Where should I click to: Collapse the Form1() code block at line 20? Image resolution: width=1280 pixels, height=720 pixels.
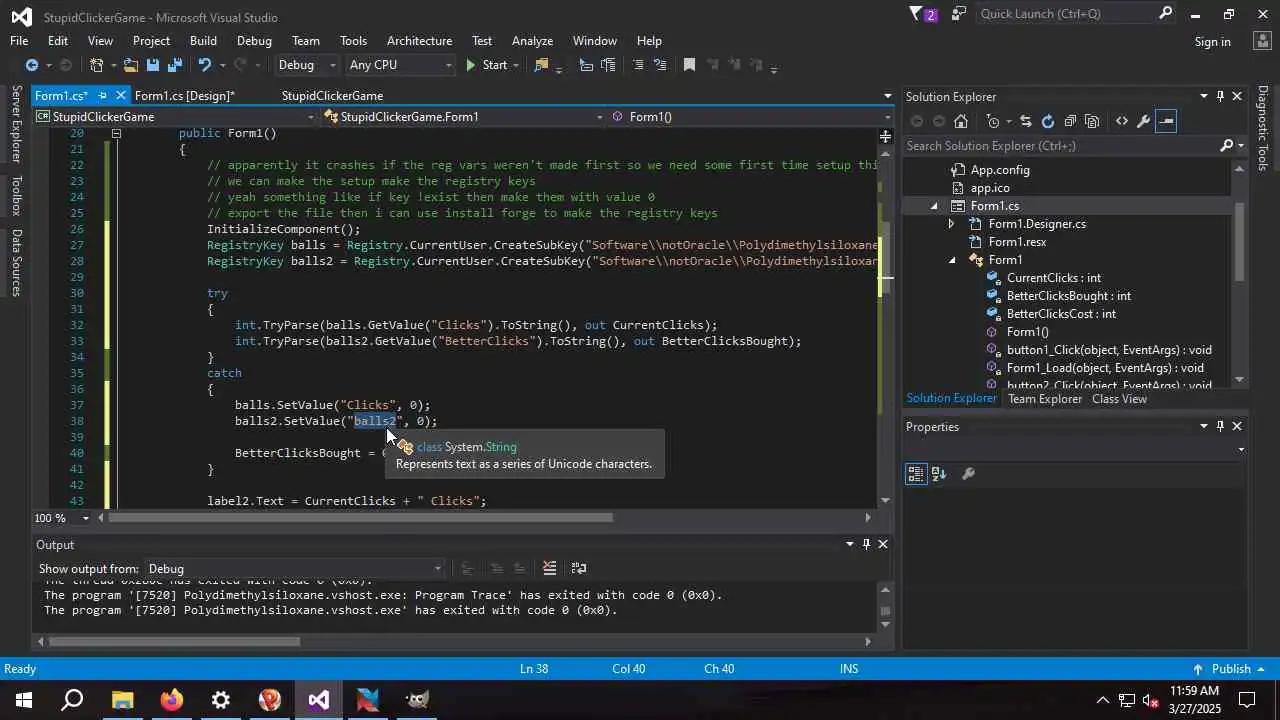[x=116, y=133]
